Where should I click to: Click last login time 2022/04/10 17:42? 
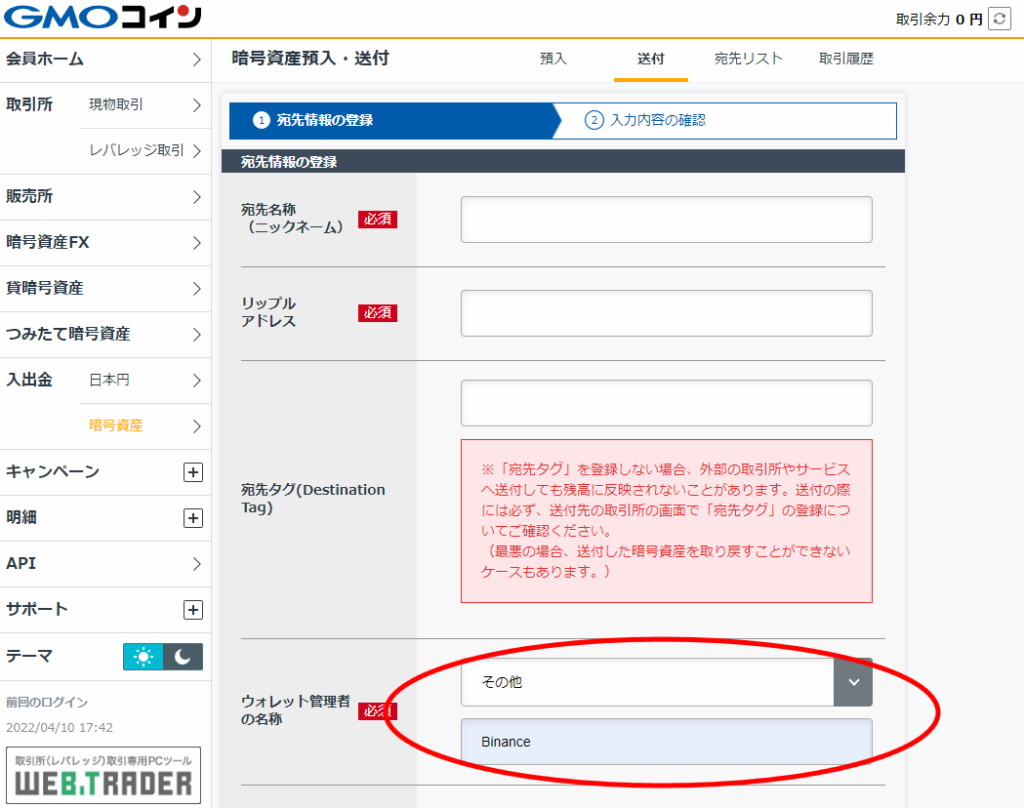tap(59, 727)
